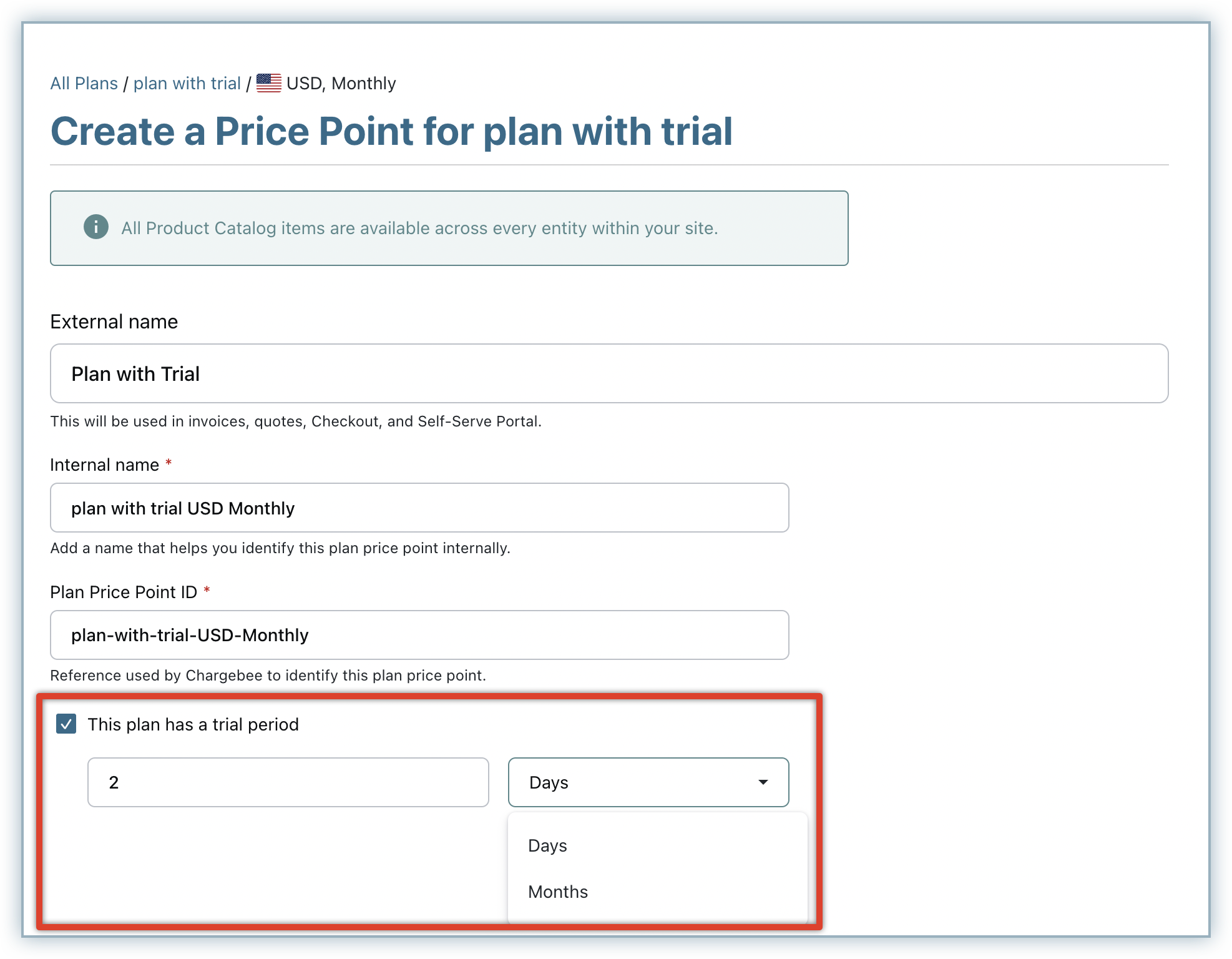Image resolution: width=1232 pixels, height=959 pixels.
Task: Click the 'This plan has a trial period' label
Action: pos(193,725)
